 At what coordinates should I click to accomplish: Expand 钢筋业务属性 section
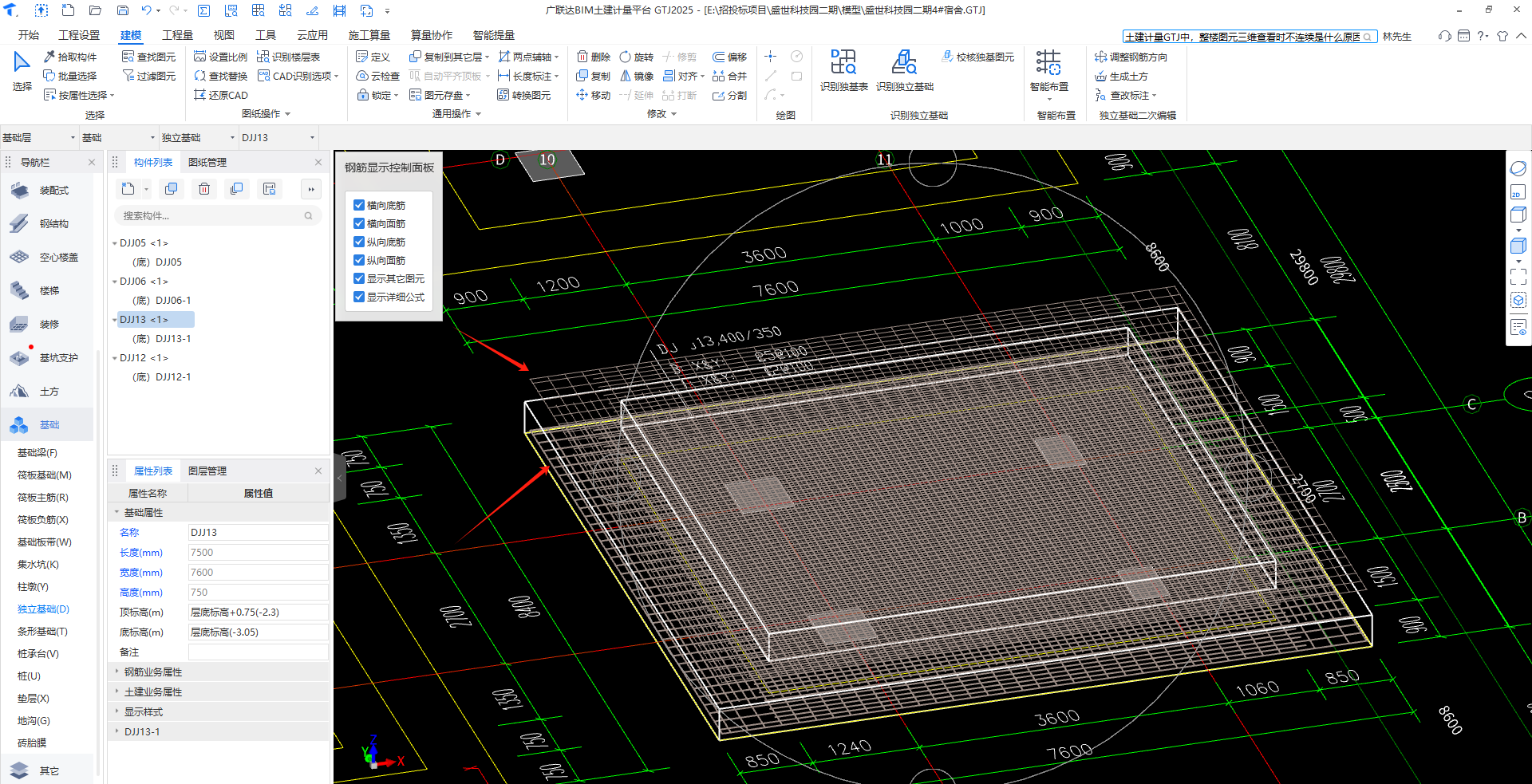(x=116, y=672)
